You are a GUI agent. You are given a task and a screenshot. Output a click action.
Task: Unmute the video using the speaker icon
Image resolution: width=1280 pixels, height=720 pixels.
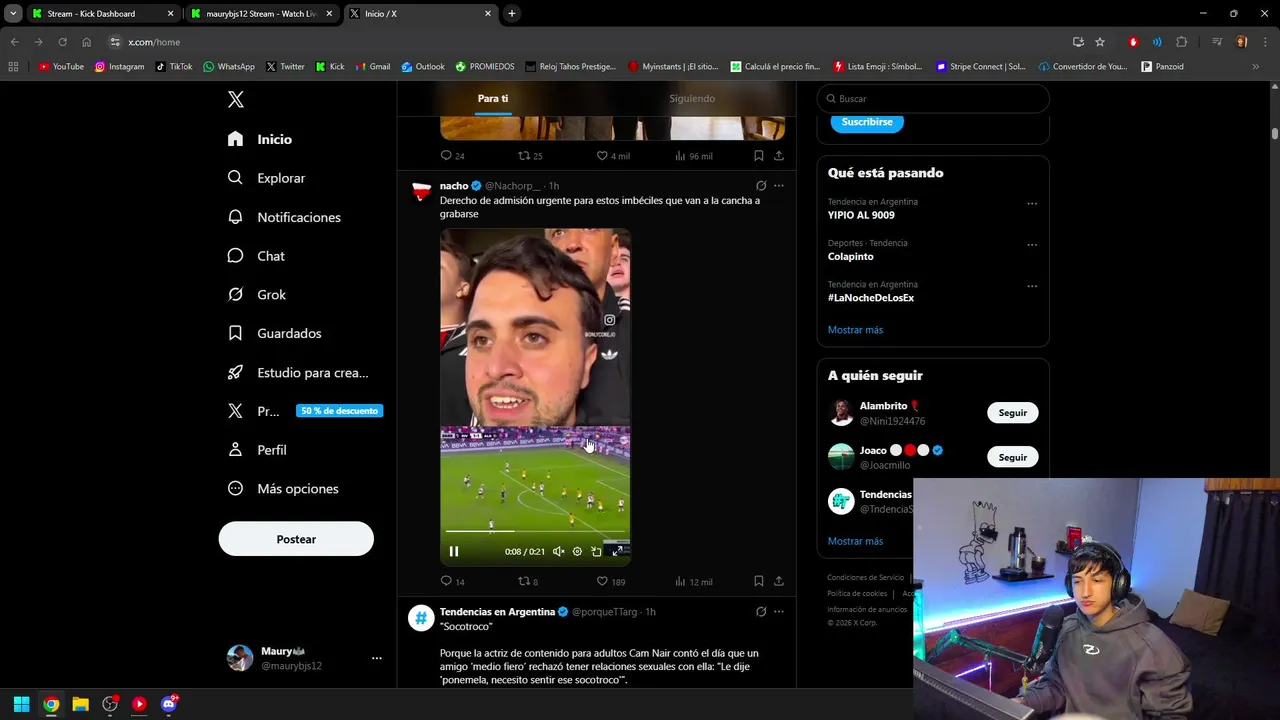click(558, 551)
